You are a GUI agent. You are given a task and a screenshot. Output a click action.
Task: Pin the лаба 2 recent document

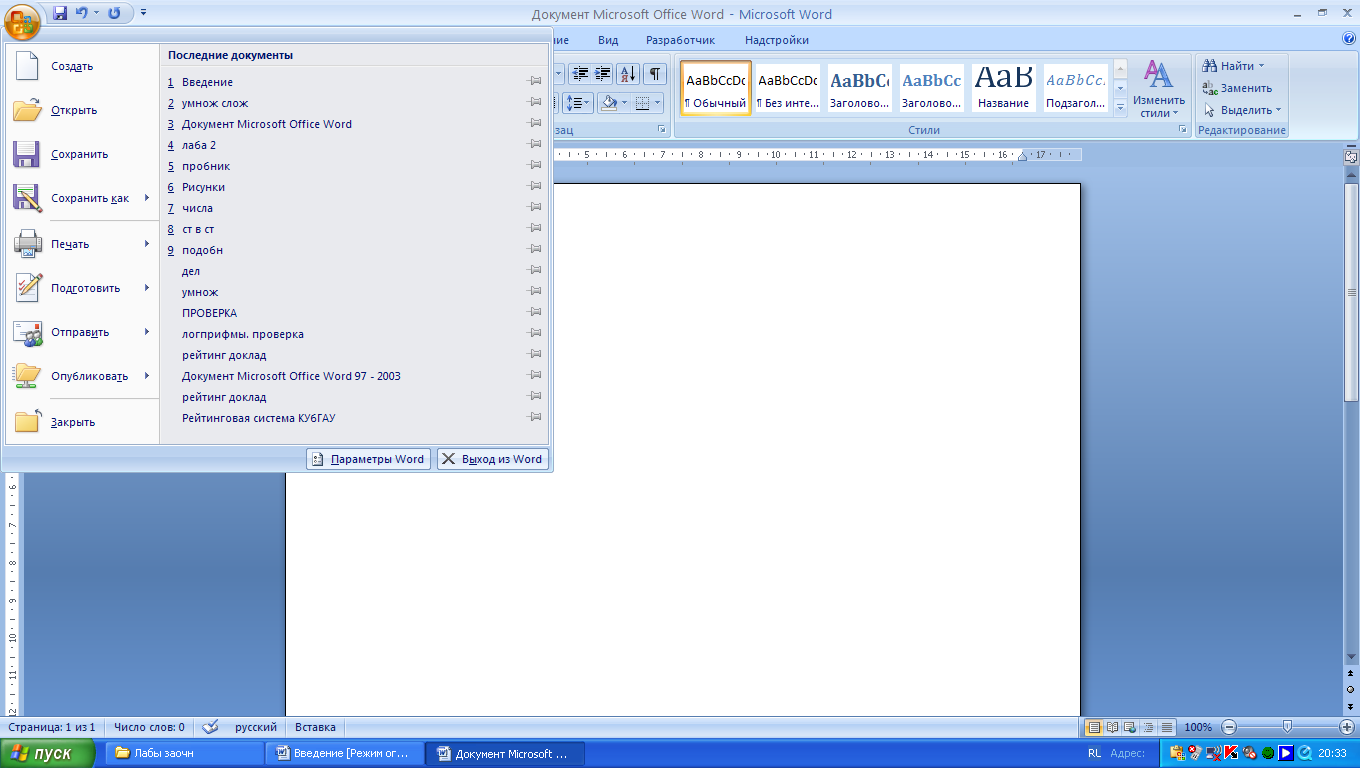pos(535,145)
